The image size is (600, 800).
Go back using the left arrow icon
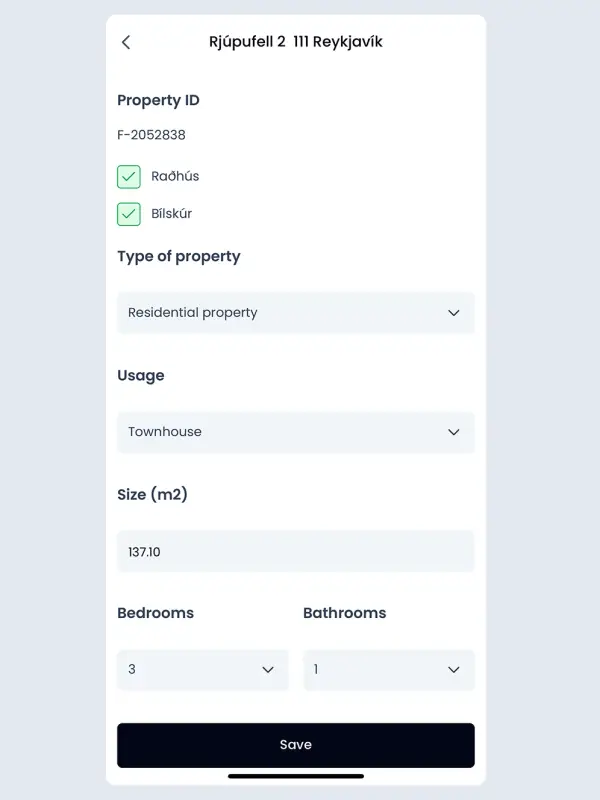[x=126, y=42]
